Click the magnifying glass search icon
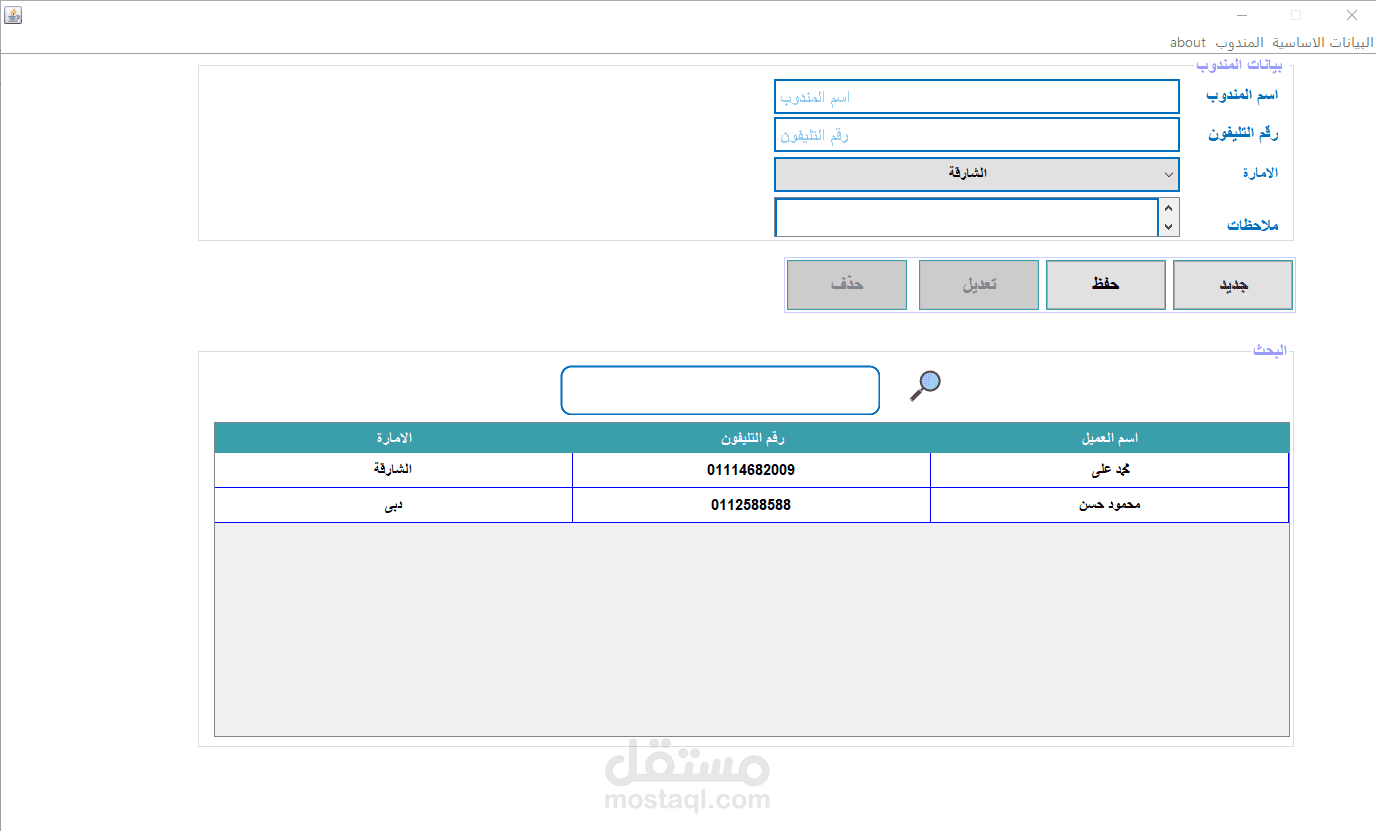 (x=925, y=385)
